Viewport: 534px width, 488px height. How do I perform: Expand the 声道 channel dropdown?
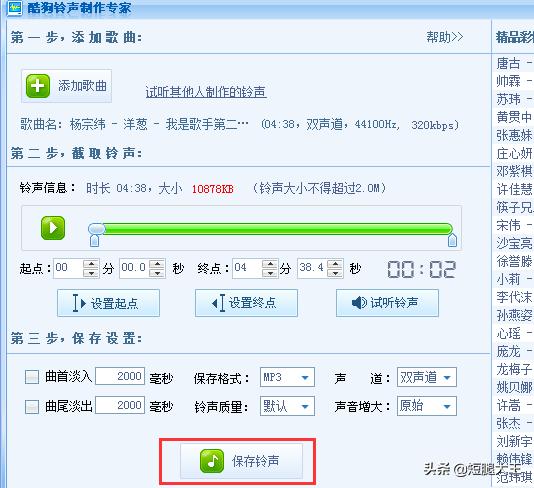(427, 377)
